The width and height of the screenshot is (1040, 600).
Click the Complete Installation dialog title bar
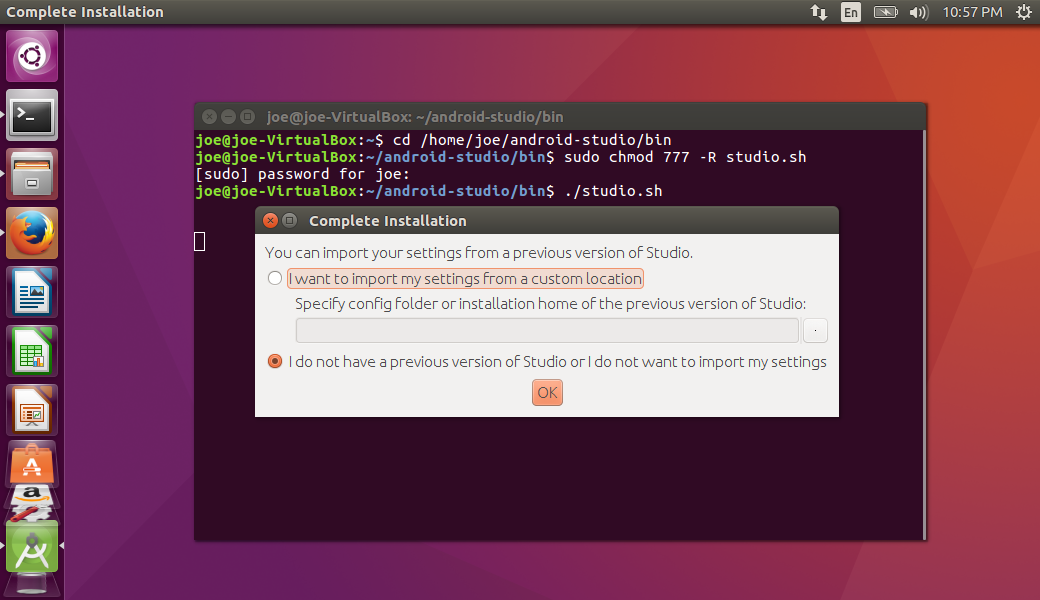(x=547, y=221)
